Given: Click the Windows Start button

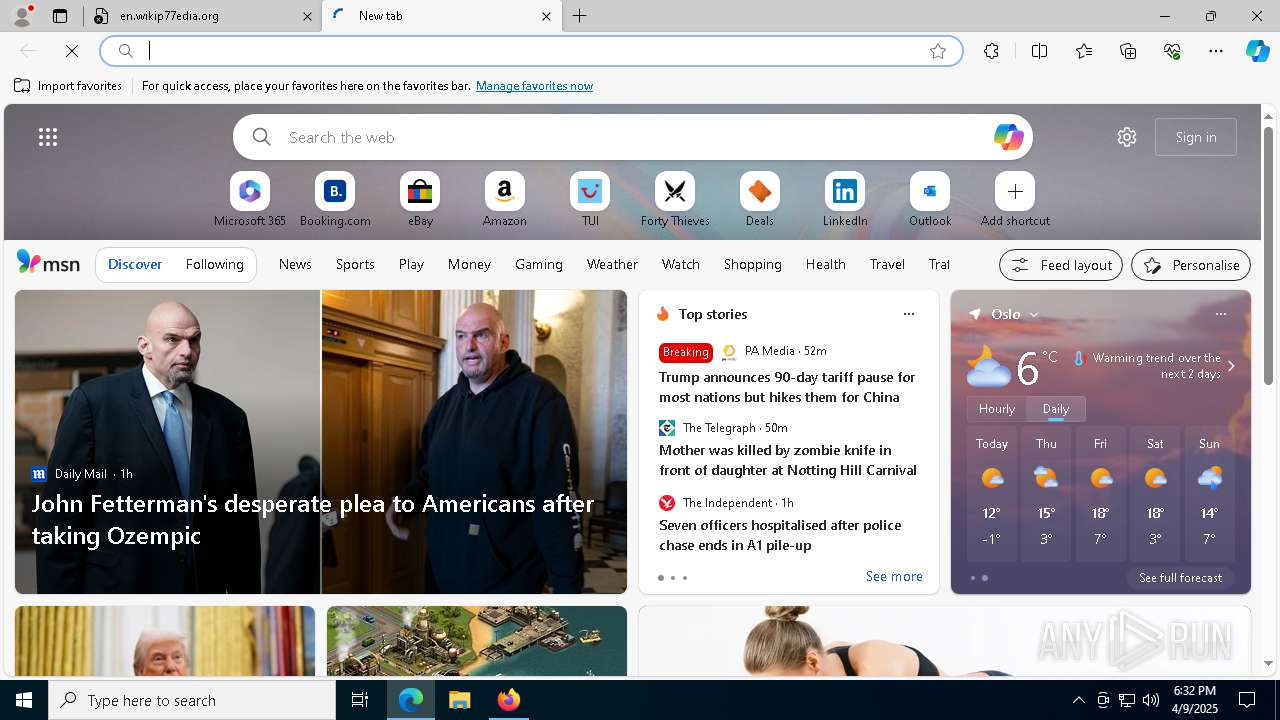Looking at the screenshot, I should pos(24,700).
